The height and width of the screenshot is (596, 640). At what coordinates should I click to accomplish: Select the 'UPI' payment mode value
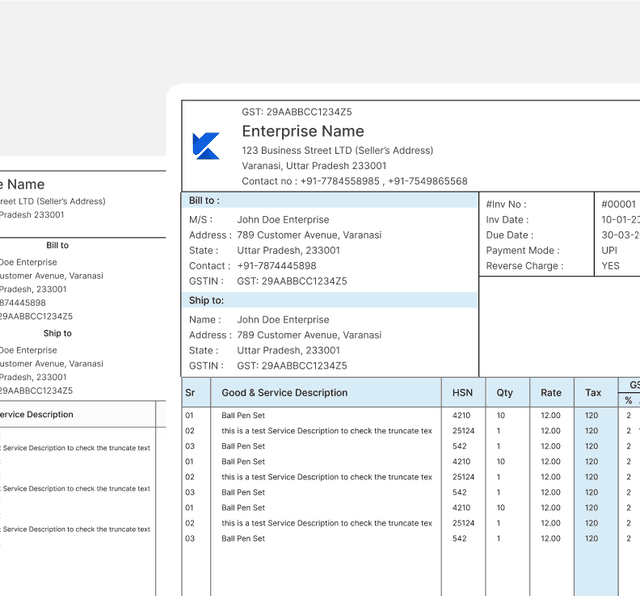point(609,250)
